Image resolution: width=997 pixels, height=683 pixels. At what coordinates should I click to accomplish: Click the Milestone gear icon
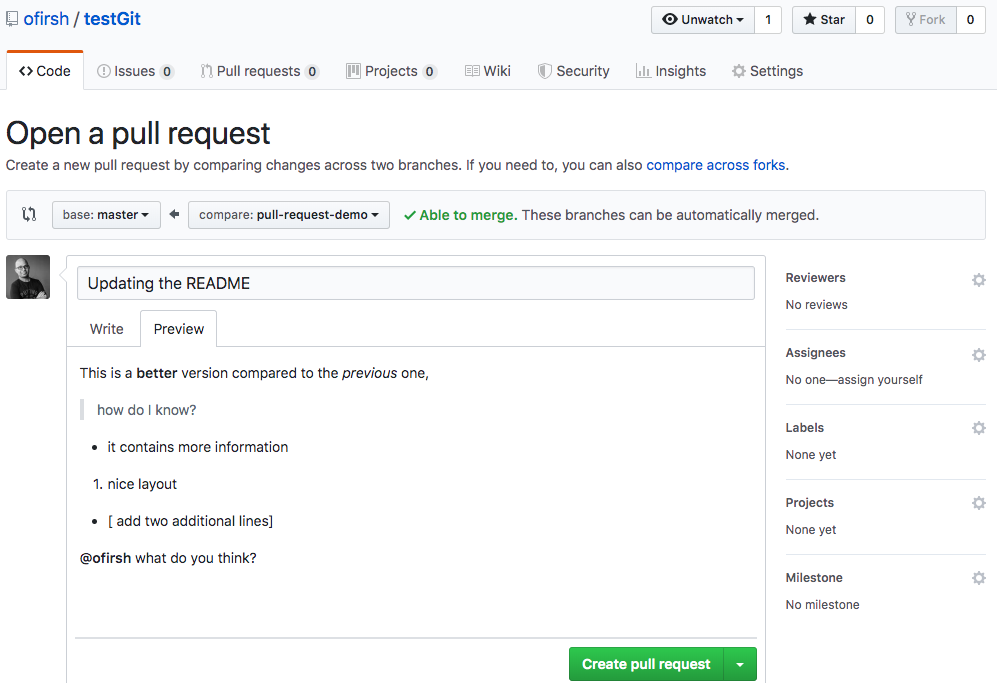(x=978, y=579)
